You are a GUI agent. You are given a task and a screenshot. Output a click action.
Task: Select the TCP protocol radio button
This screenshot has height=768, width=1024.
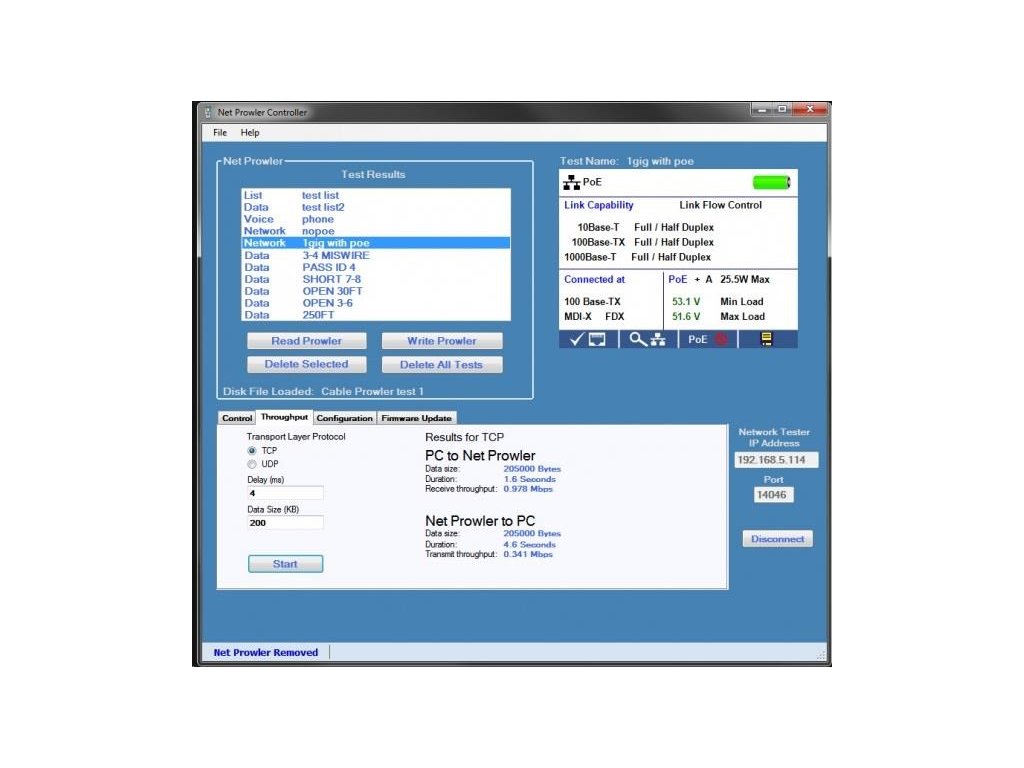click(251, 451)
